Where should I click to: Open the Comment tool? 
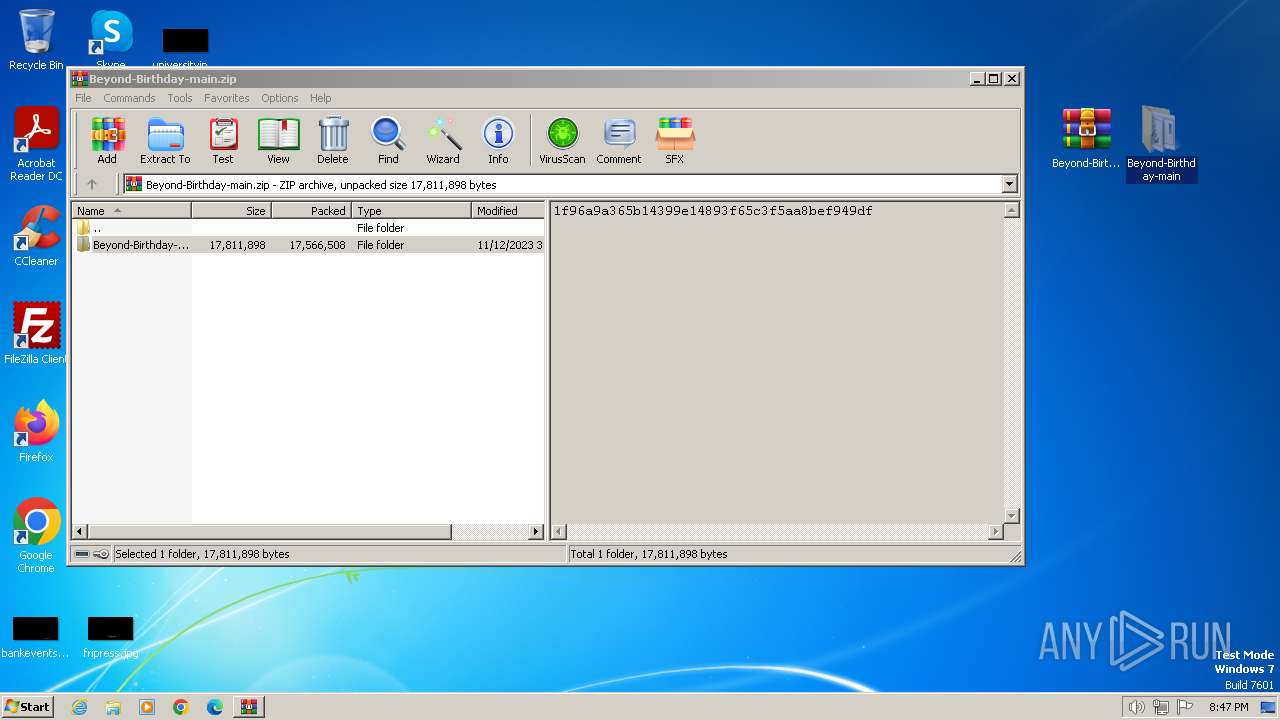pos(619,140)
